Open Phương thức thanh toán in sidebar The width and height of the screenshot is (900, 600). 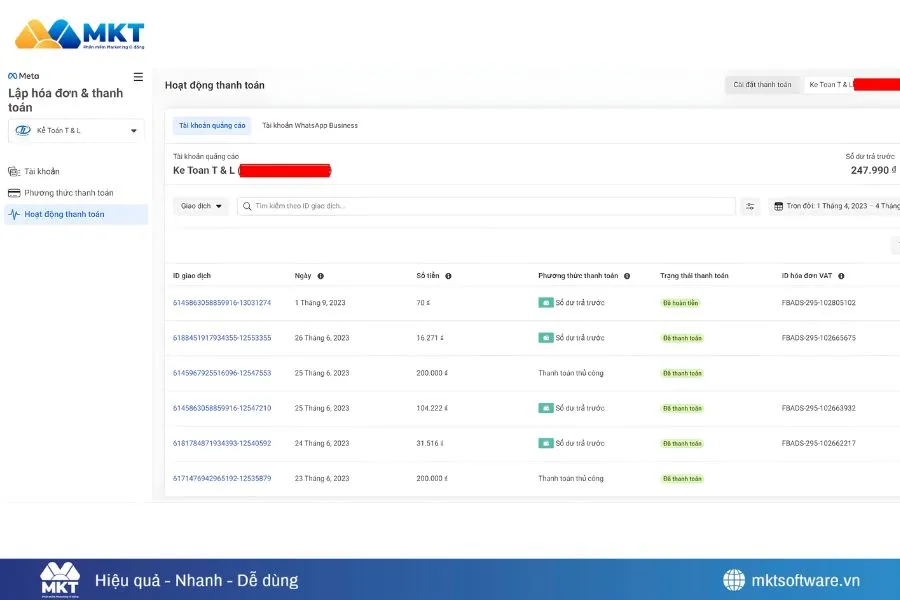(68, 193)
